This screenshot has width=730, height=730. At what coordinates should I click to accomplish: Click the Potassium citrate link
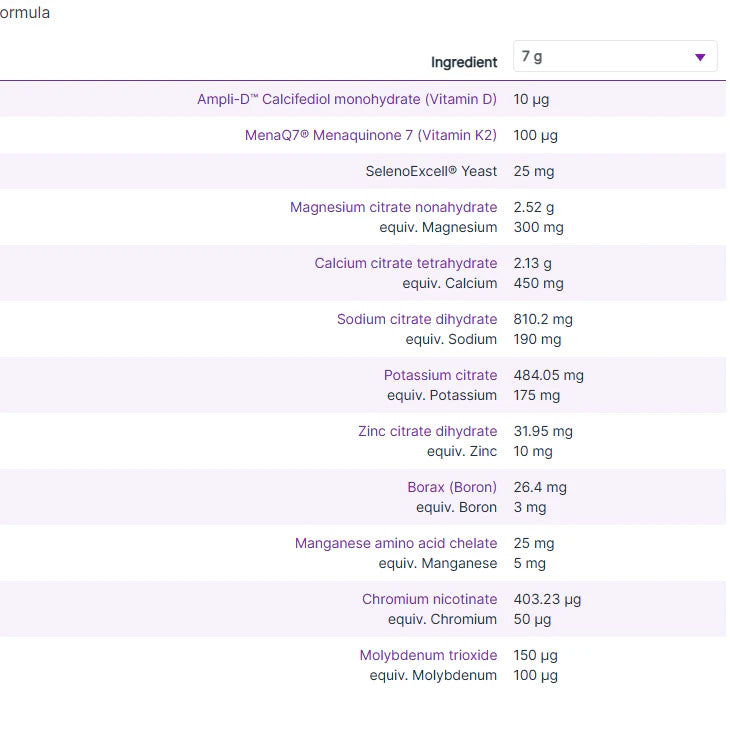pyautogui.click(x=440, y=375)
